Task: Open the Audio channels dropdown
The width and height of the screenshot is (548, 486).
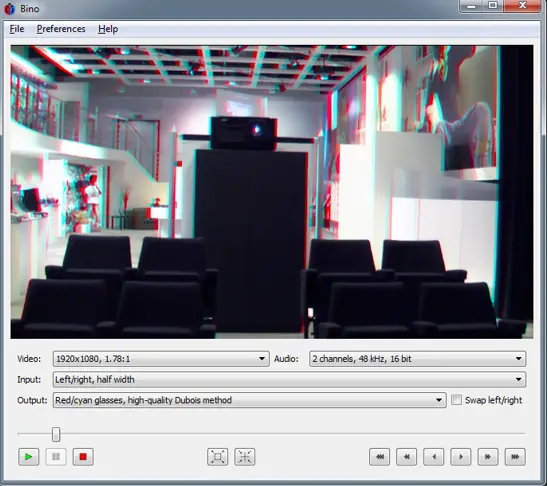Action: point(417,359)
